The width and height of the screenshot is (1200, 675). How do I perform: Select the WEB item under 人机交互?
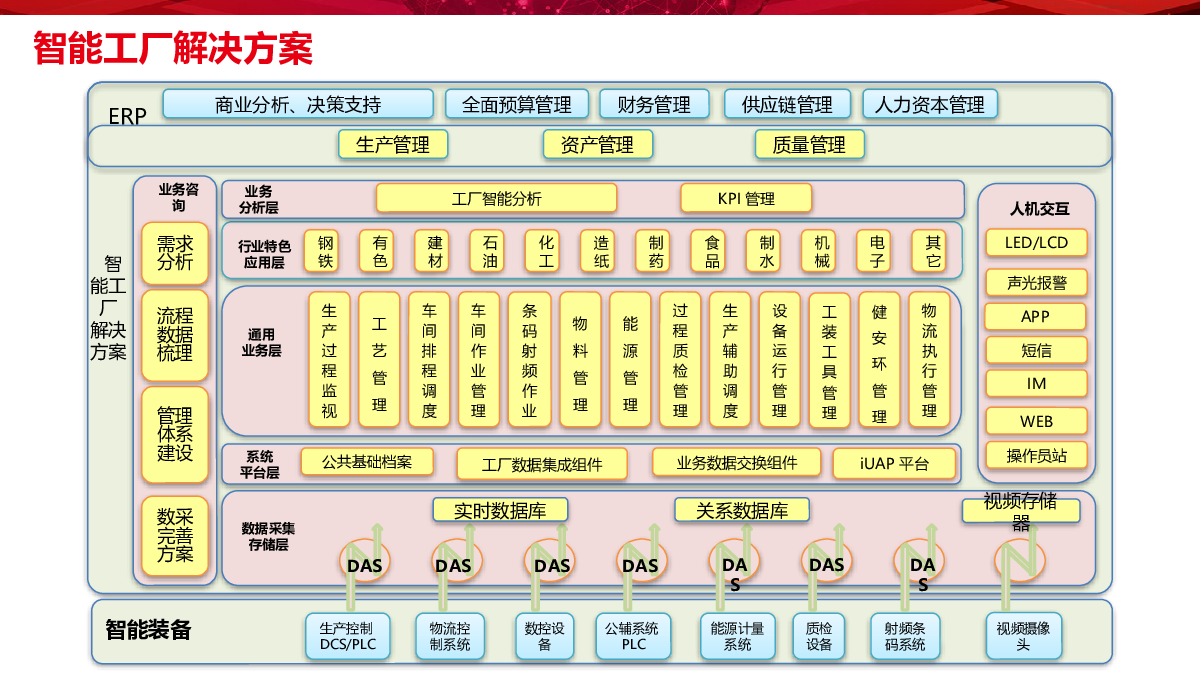[x=1036, y=421]
